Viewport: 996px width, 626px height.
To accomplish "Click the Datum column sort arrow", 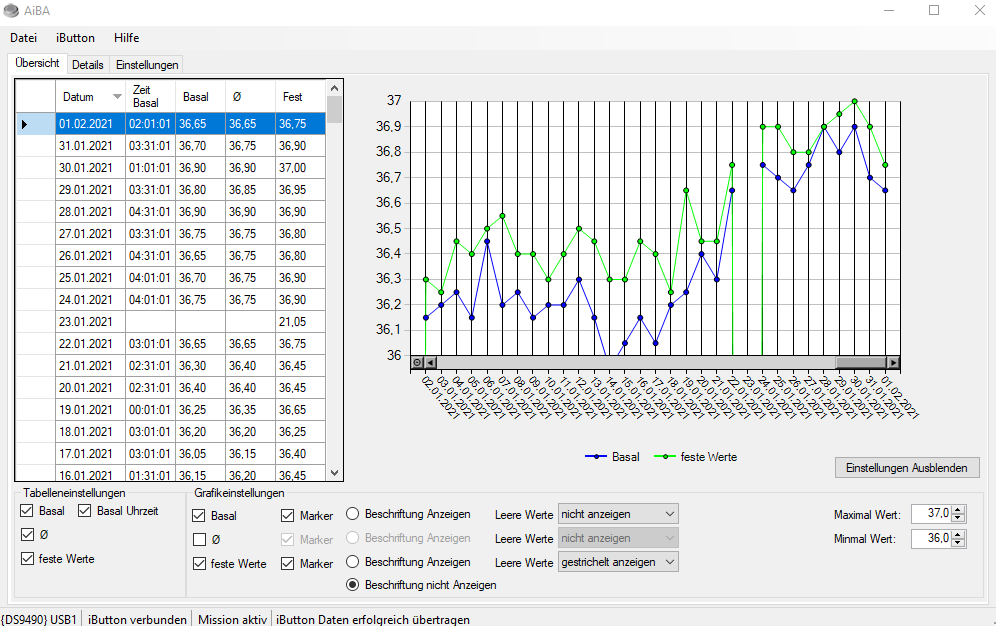I will coord(117,97).
